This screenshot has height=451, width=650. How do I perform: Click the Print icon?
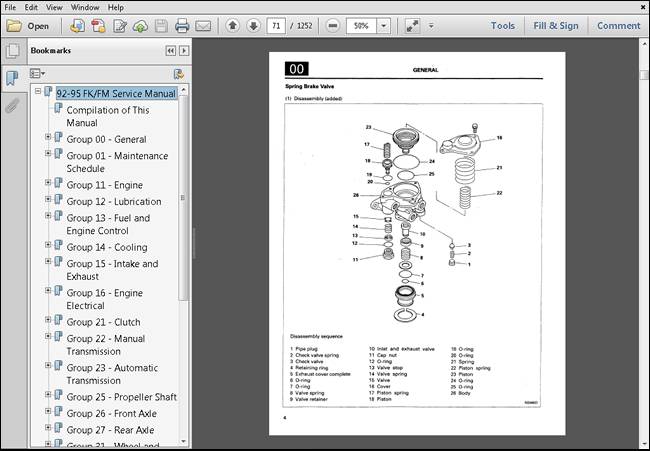(x=182, y=26)
